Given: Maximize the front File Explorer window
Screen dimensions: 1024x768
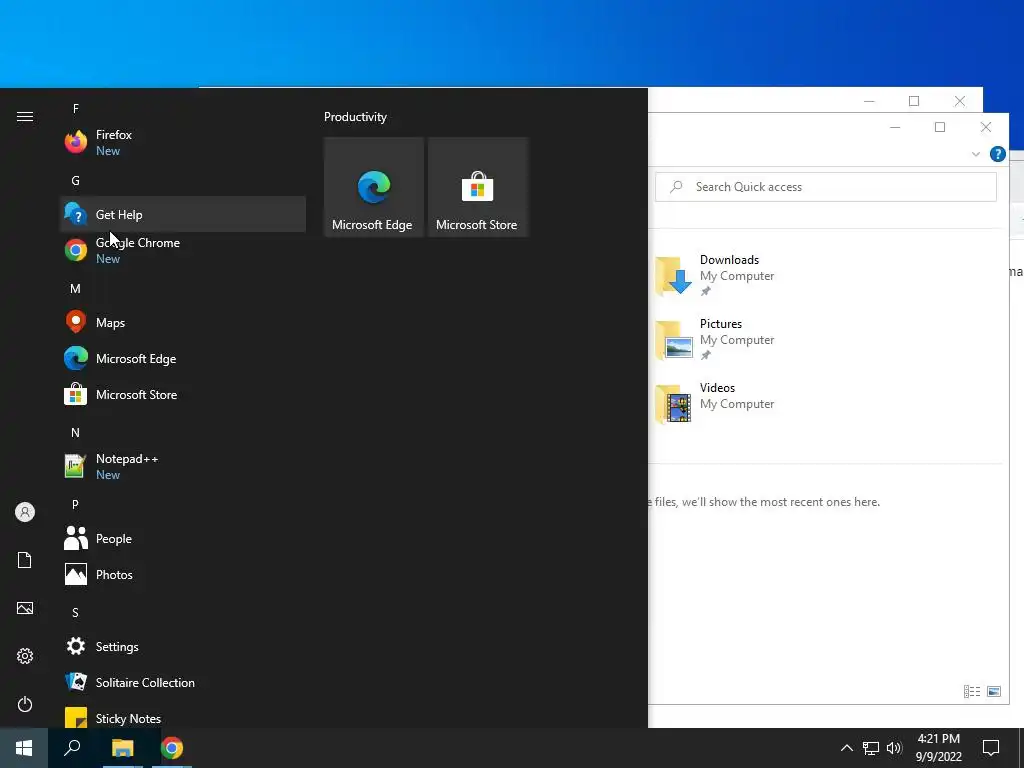Looking at the screenshot, I should click(x=940, y=127).
